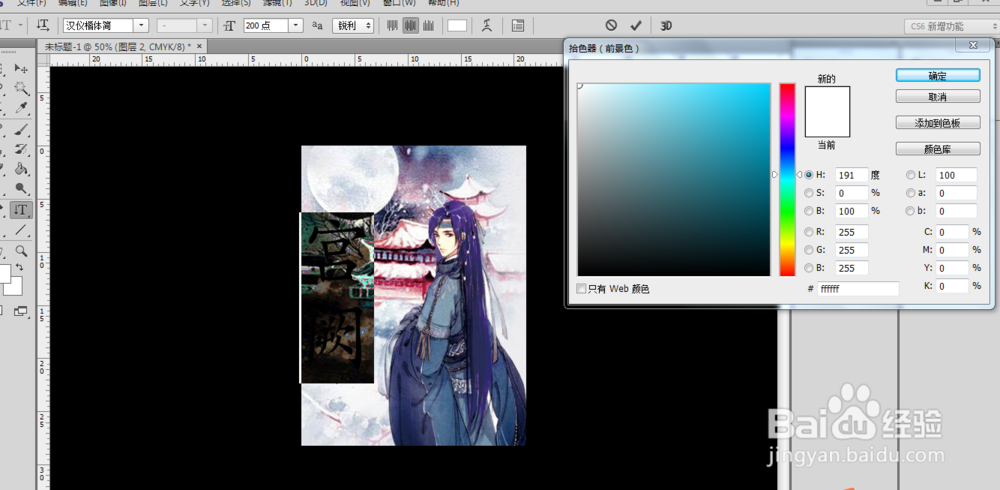This screenshot has height=490, width=1000.
Task: Open the font size dropdown arrow
Action: tap(296, 26)
